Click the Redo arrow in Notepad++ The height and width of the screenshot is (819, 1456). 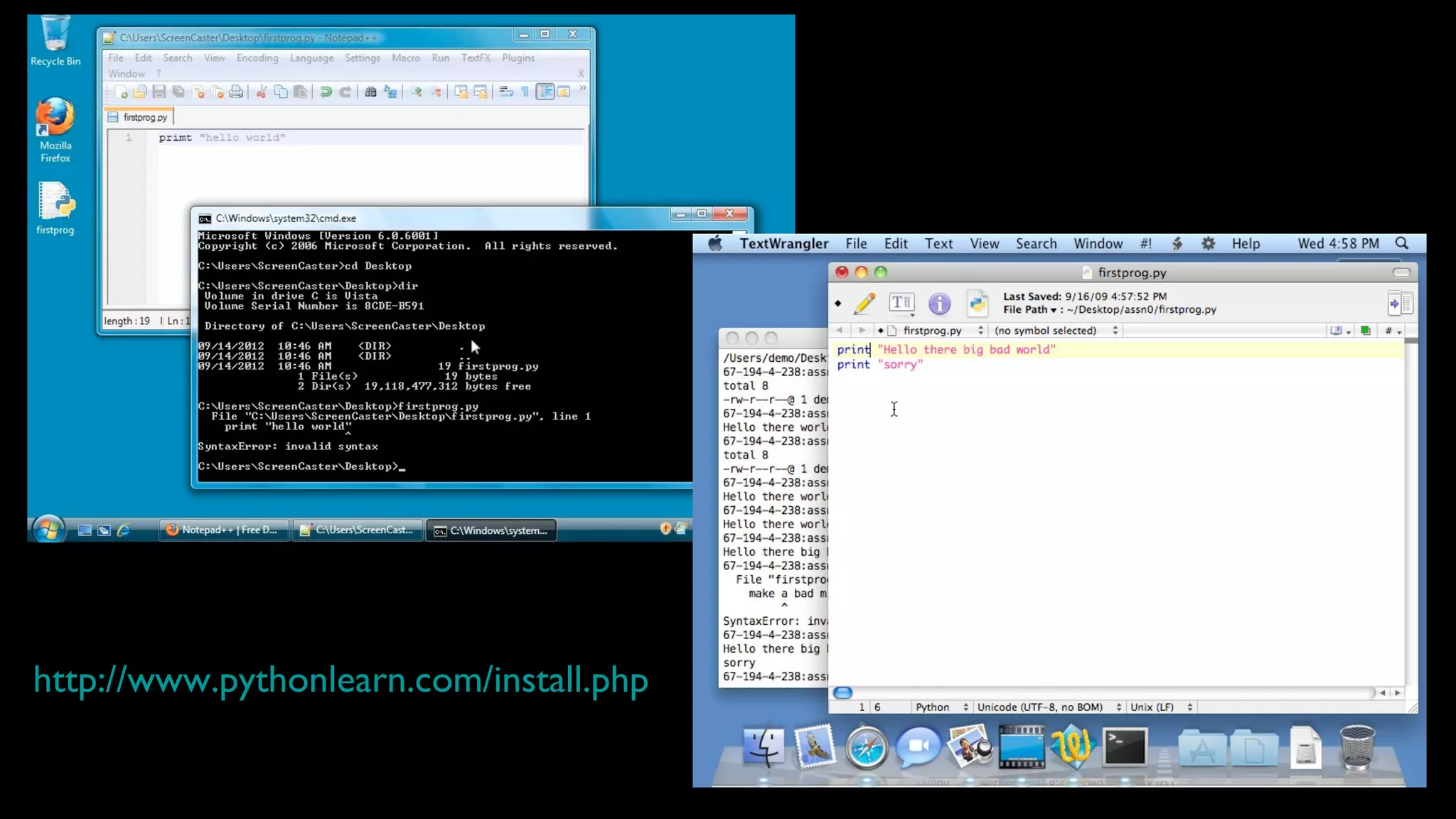345,91
